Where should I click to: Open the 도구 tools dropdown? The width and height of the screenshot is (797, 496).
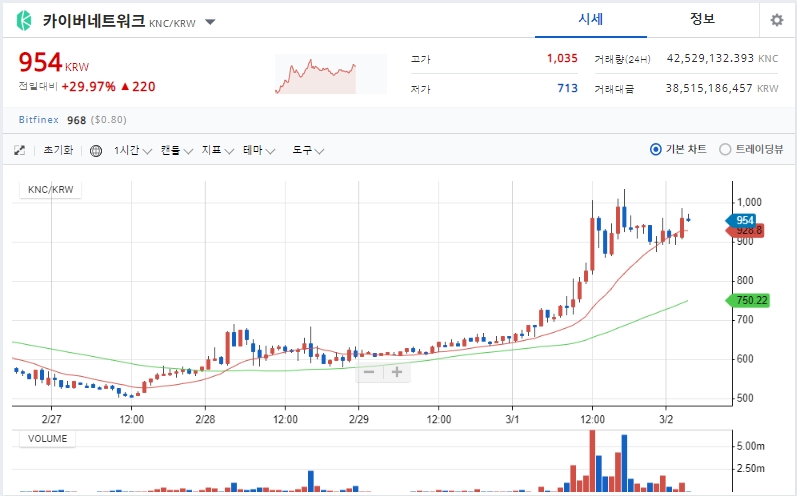[x=308, y=150]
